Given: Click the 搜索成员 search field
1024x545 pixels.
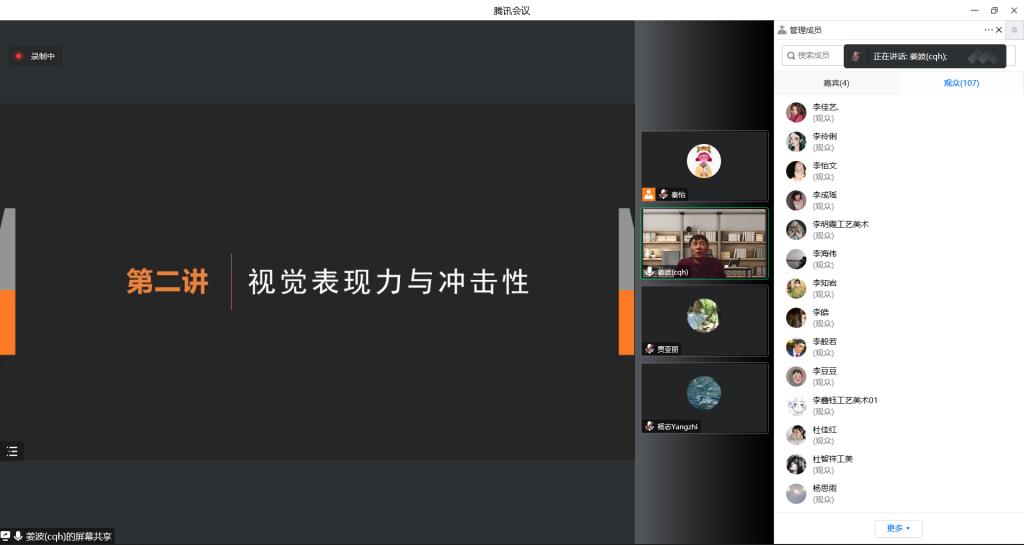Looking at the screenshot, I should click(x=810, y=55).
